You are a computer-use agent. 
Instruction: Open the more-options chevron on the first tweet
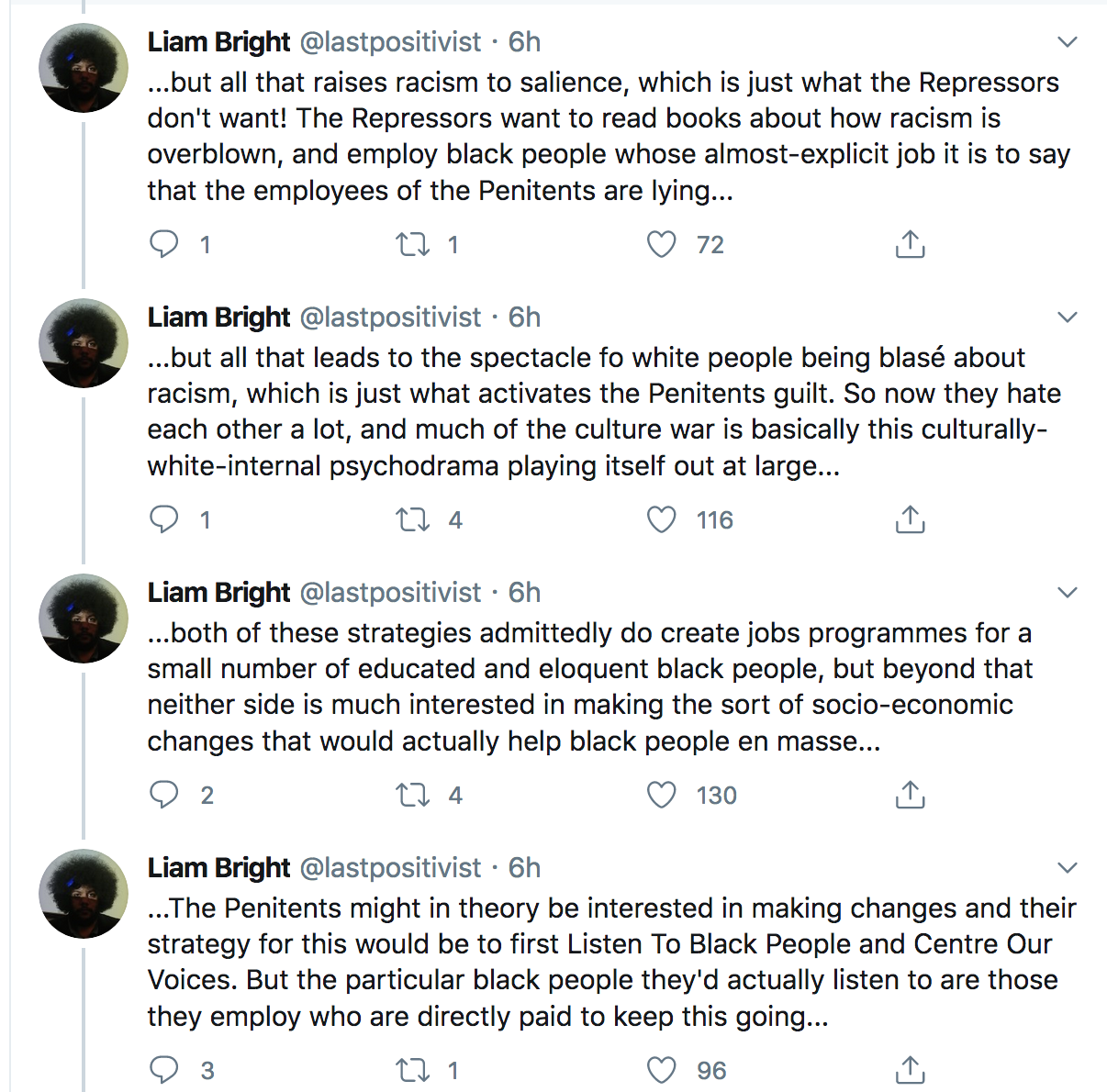click(x=1067, y=42)
